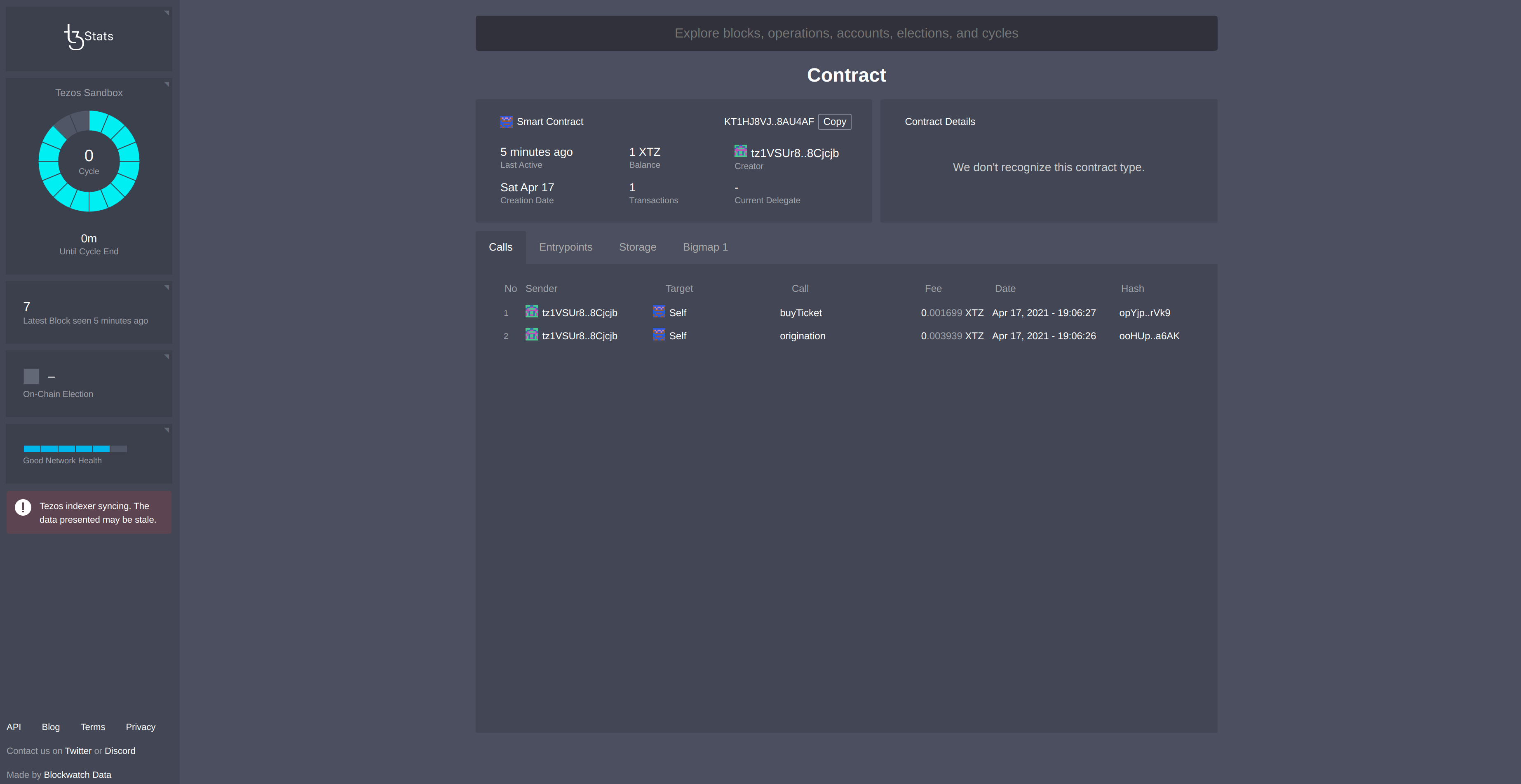Switch to the Entrypoints tab
This screenshot has height=784, width=1521.
[565, 247]
